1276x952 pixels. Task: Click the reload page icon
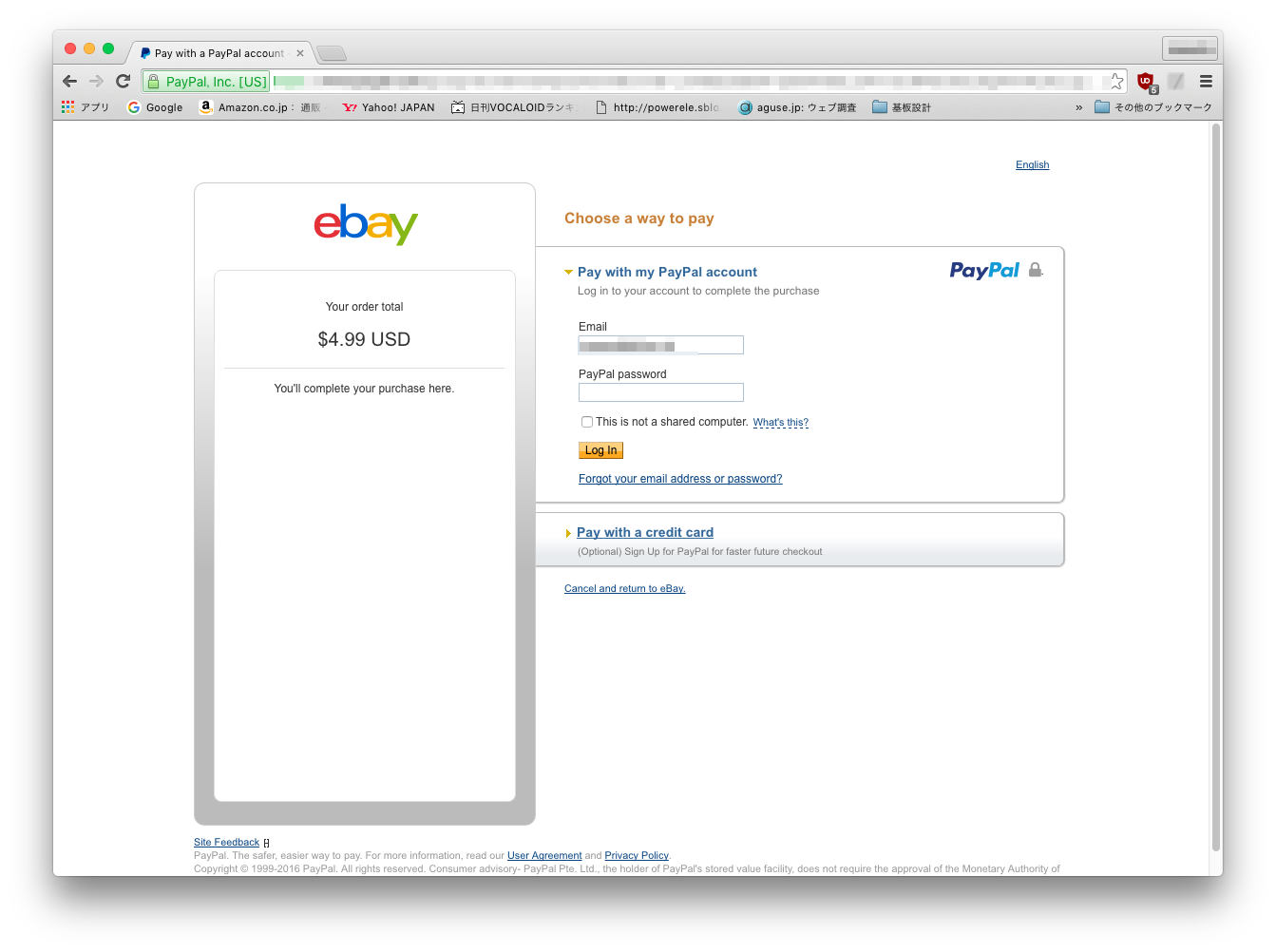click(x=123, y=82)
